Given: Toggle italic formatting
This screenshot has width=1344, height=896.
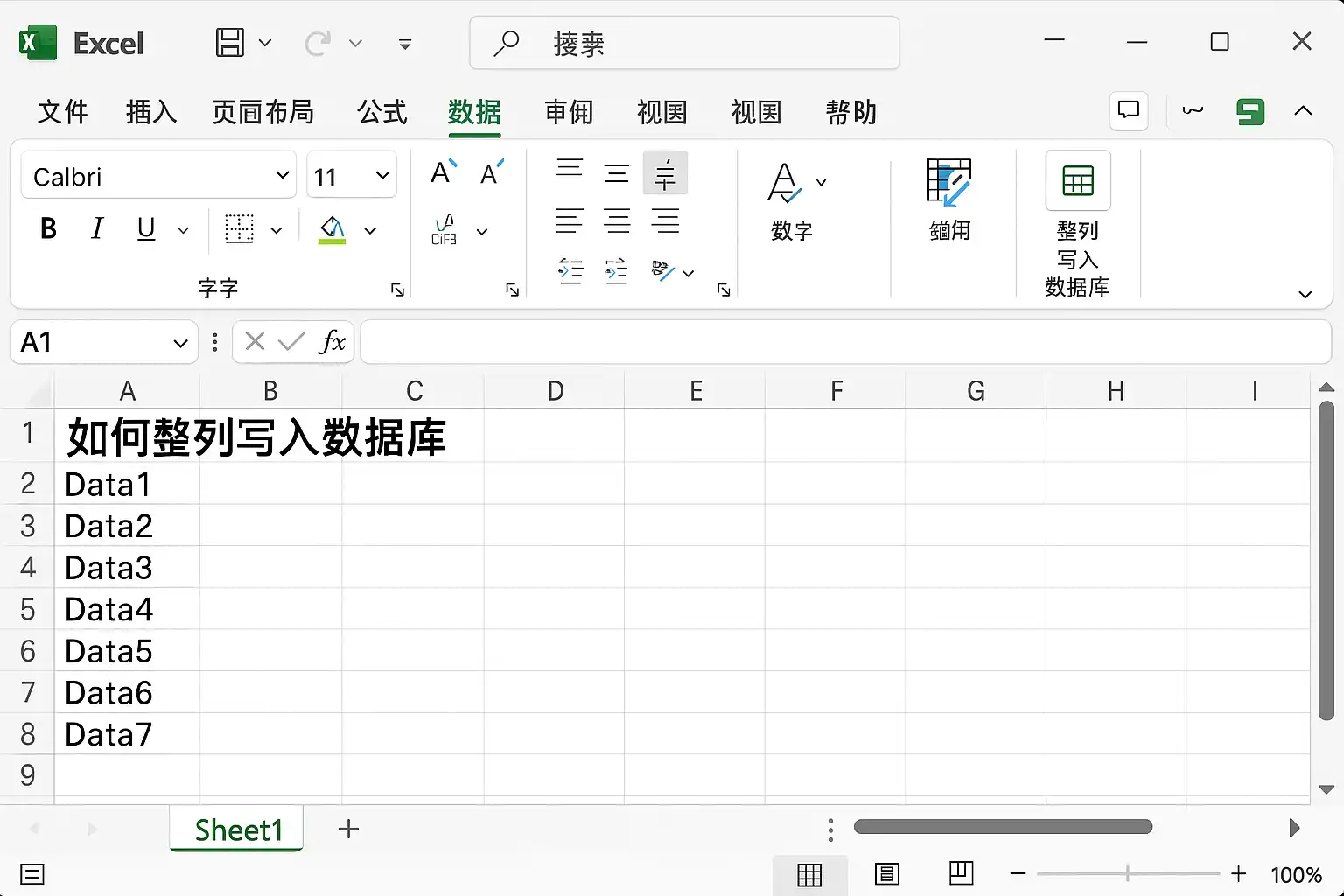Looking at the screenshot, I should pos(97,229).
